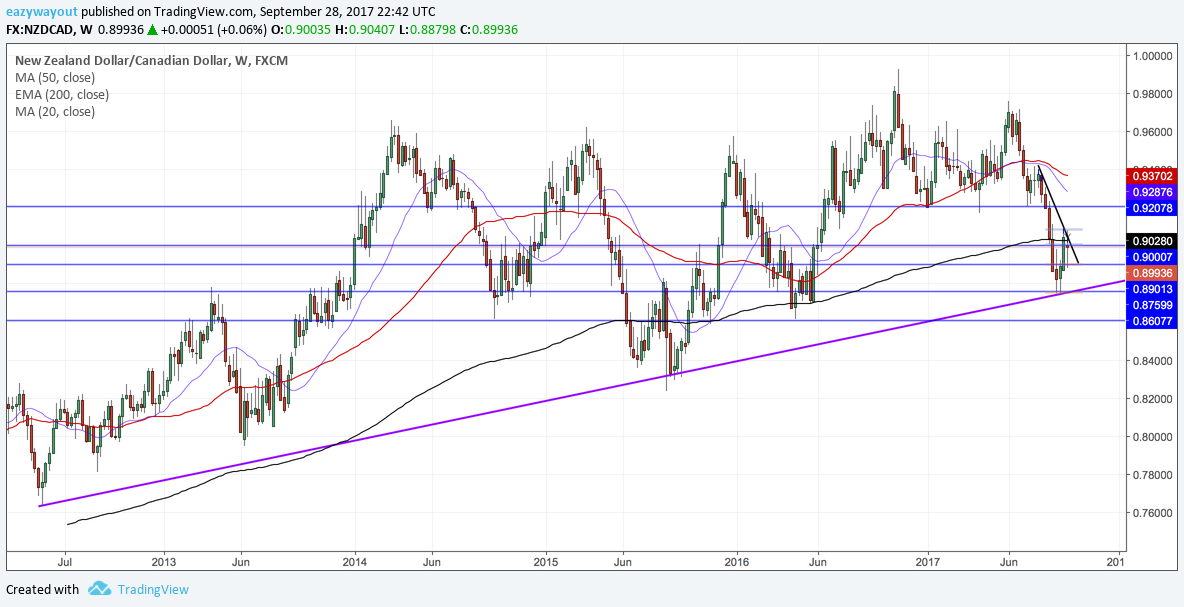This screenshot has height=607, width=1184.
Task: Click the 0.84000 price axis value
Action: (1152, 361)
